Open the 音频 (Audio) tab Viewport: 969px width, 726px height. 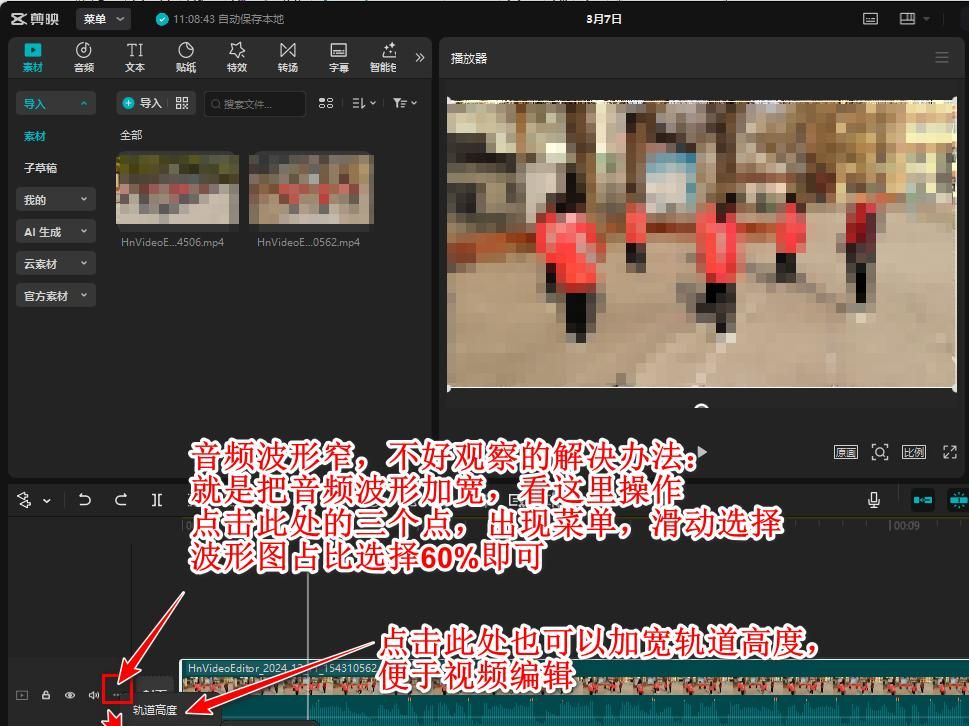coord(84,57)
